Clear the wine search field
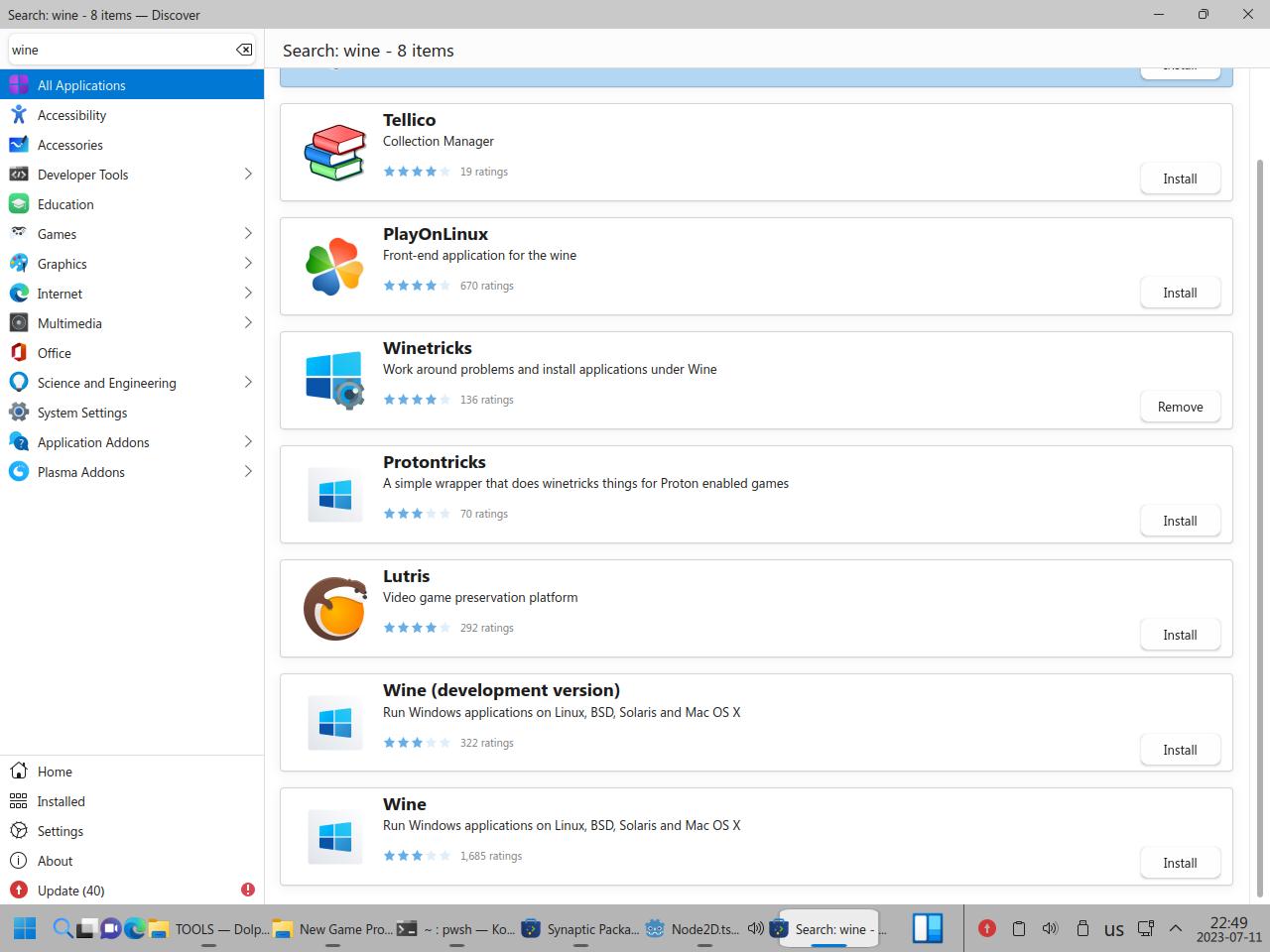 244,50
